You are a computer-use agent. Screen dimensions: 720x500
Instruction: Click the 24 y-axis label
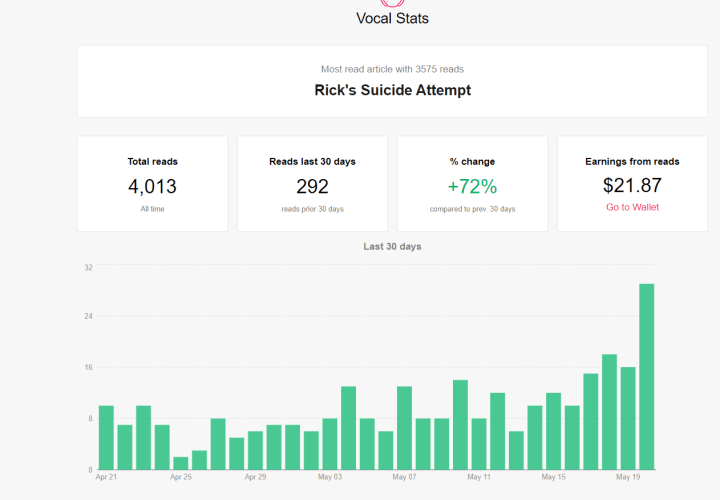pyautogui.click(x=88, y=316)
